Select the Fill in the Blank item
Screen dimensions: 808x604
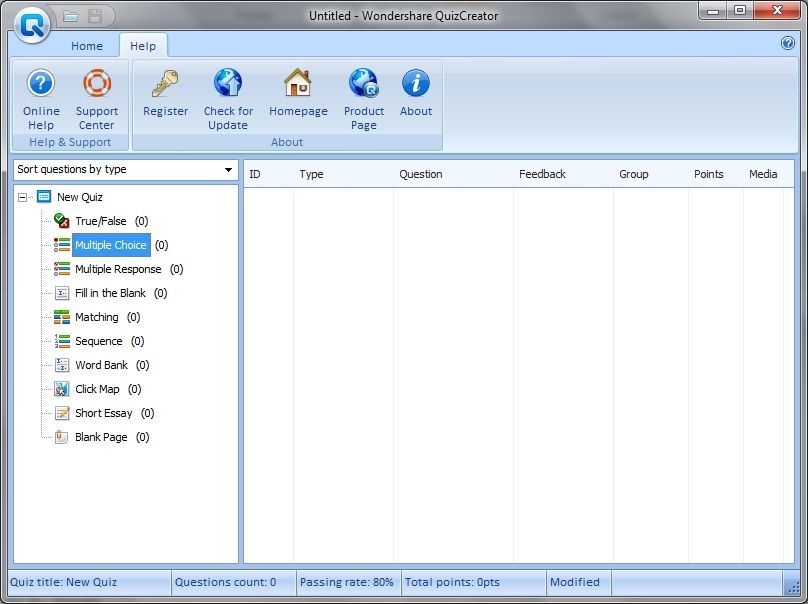[112, 293]
